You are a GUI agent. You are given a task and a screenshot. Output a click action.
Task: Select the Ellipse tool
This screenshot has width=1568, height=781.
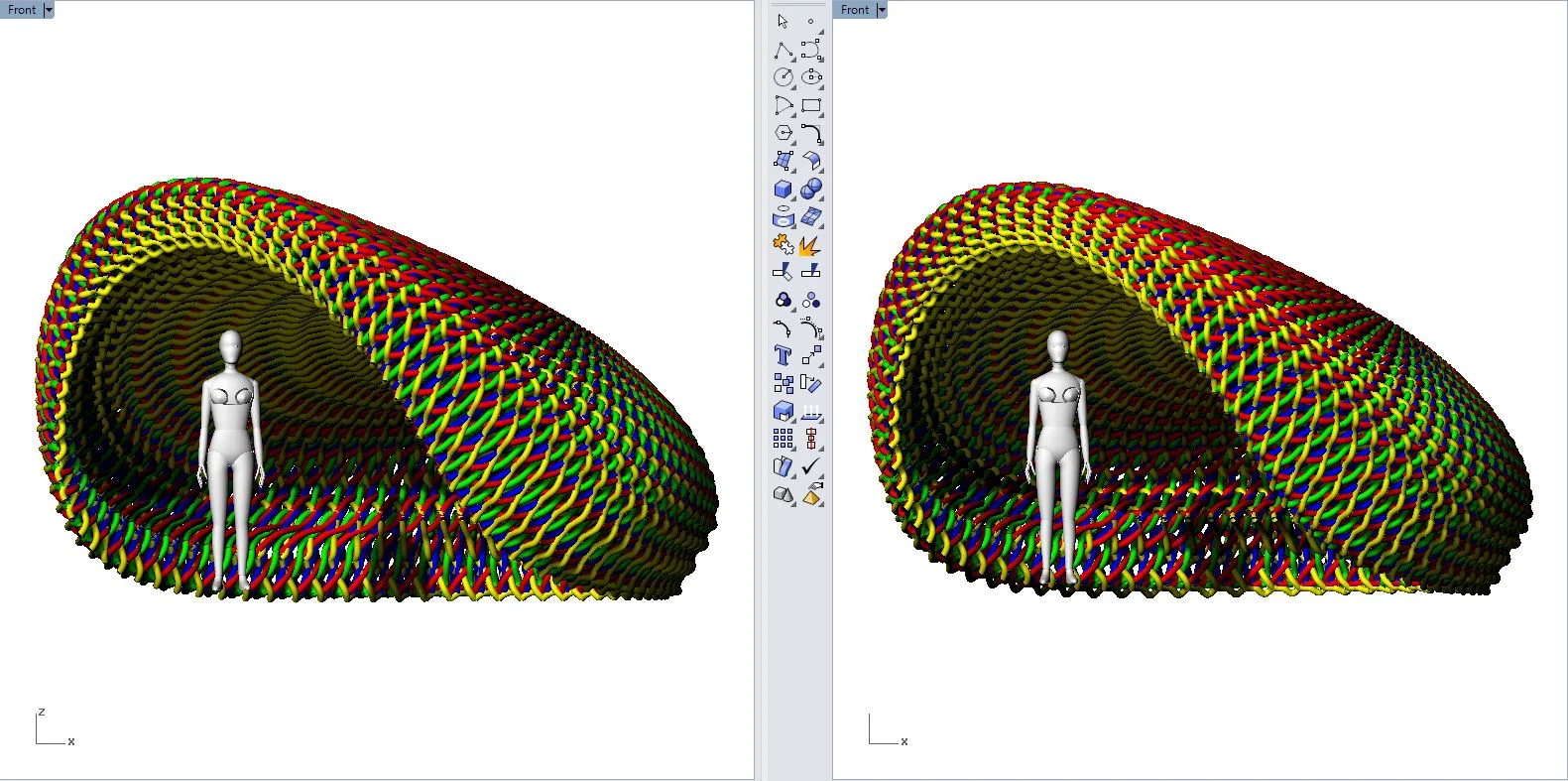[x=811, y=77]
